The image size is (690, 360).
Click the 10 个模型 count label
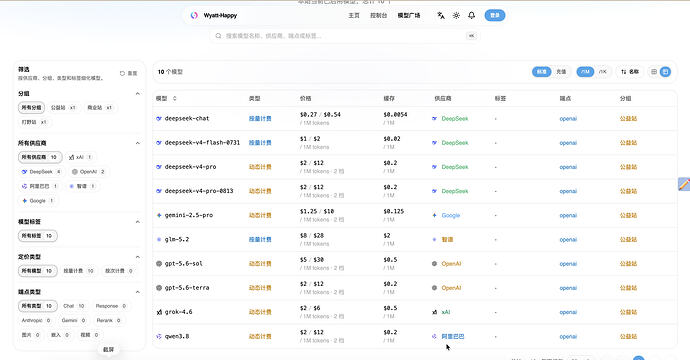[170, 72]
